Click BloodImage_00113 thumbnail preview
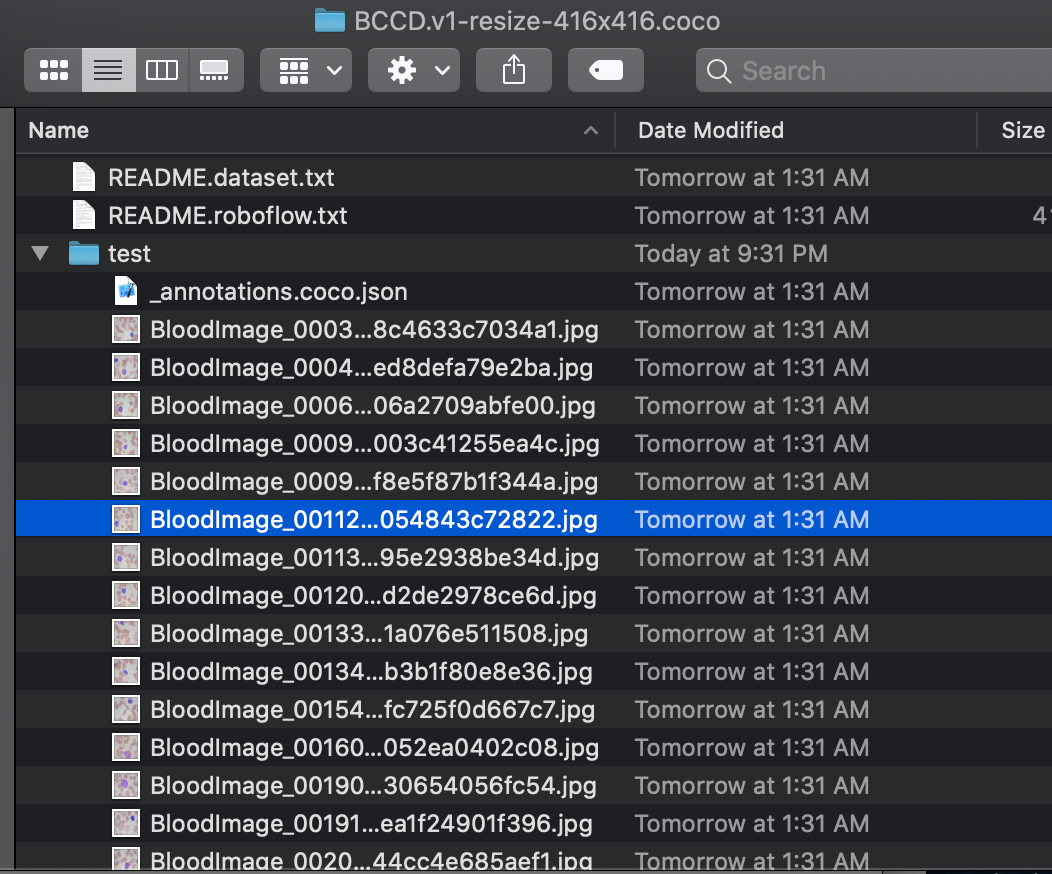This screenshot has height=874, width=1052. pyautogui.click(x=124, y=557)
